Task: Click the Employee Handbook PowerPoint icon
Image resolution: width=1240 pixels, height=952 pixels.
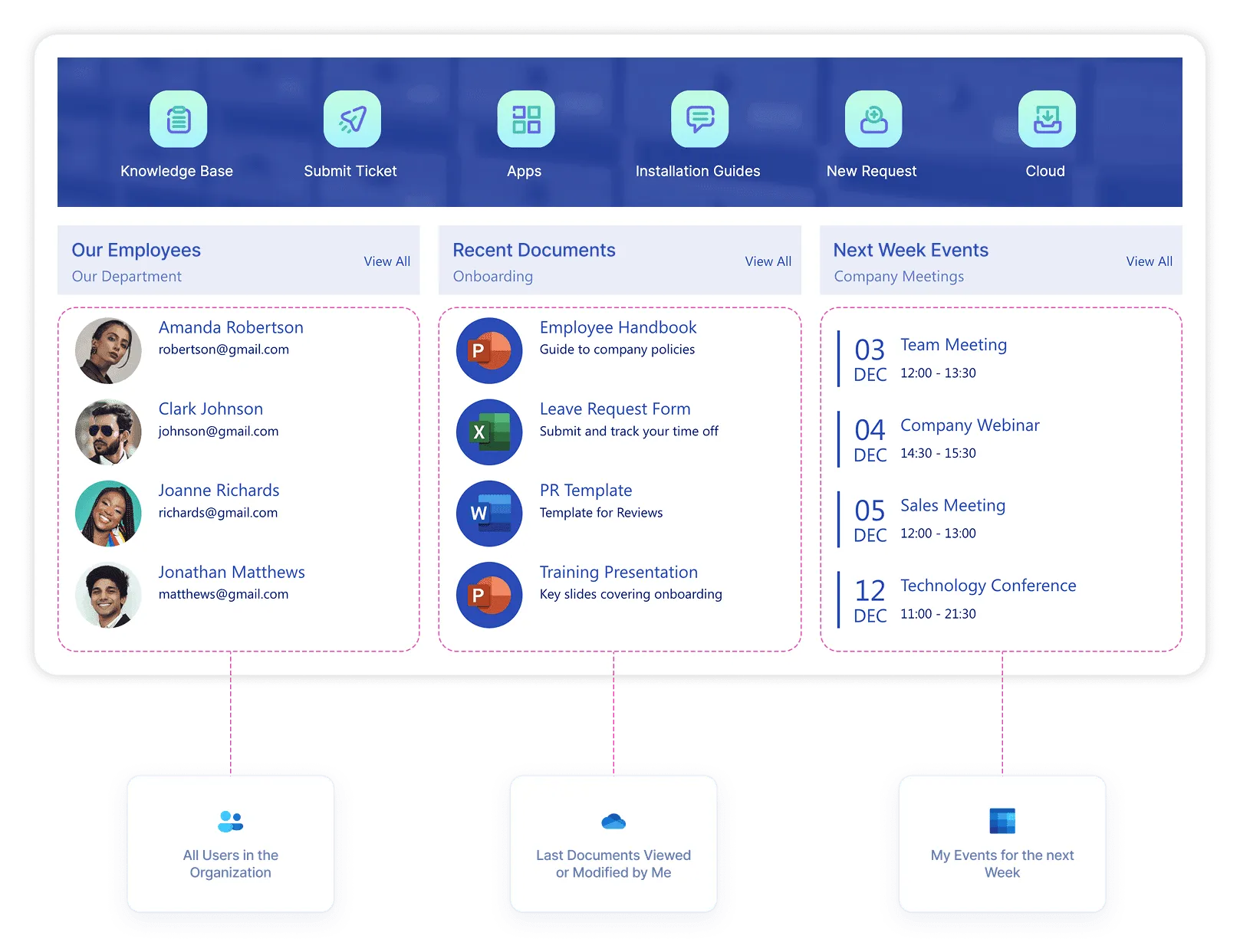Action: pos(489,350)
